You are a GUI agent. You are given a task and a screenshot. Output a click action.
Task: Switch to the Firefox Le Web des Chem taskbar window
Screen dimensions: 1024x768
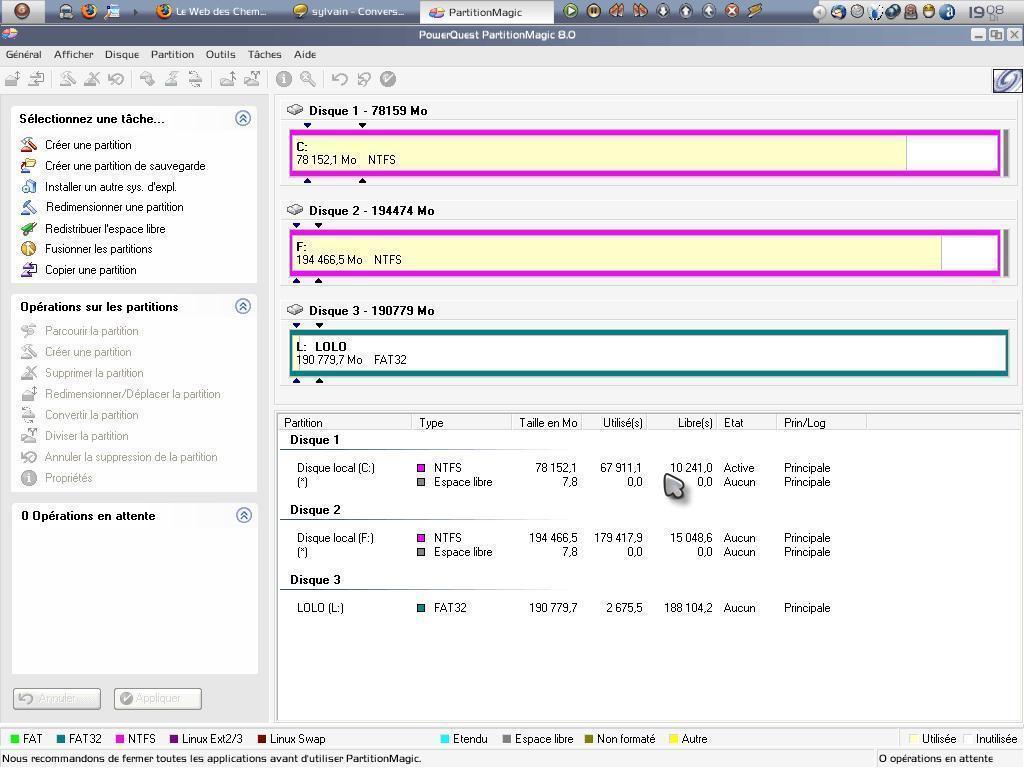pyautogui.click(x=214, y=12)
